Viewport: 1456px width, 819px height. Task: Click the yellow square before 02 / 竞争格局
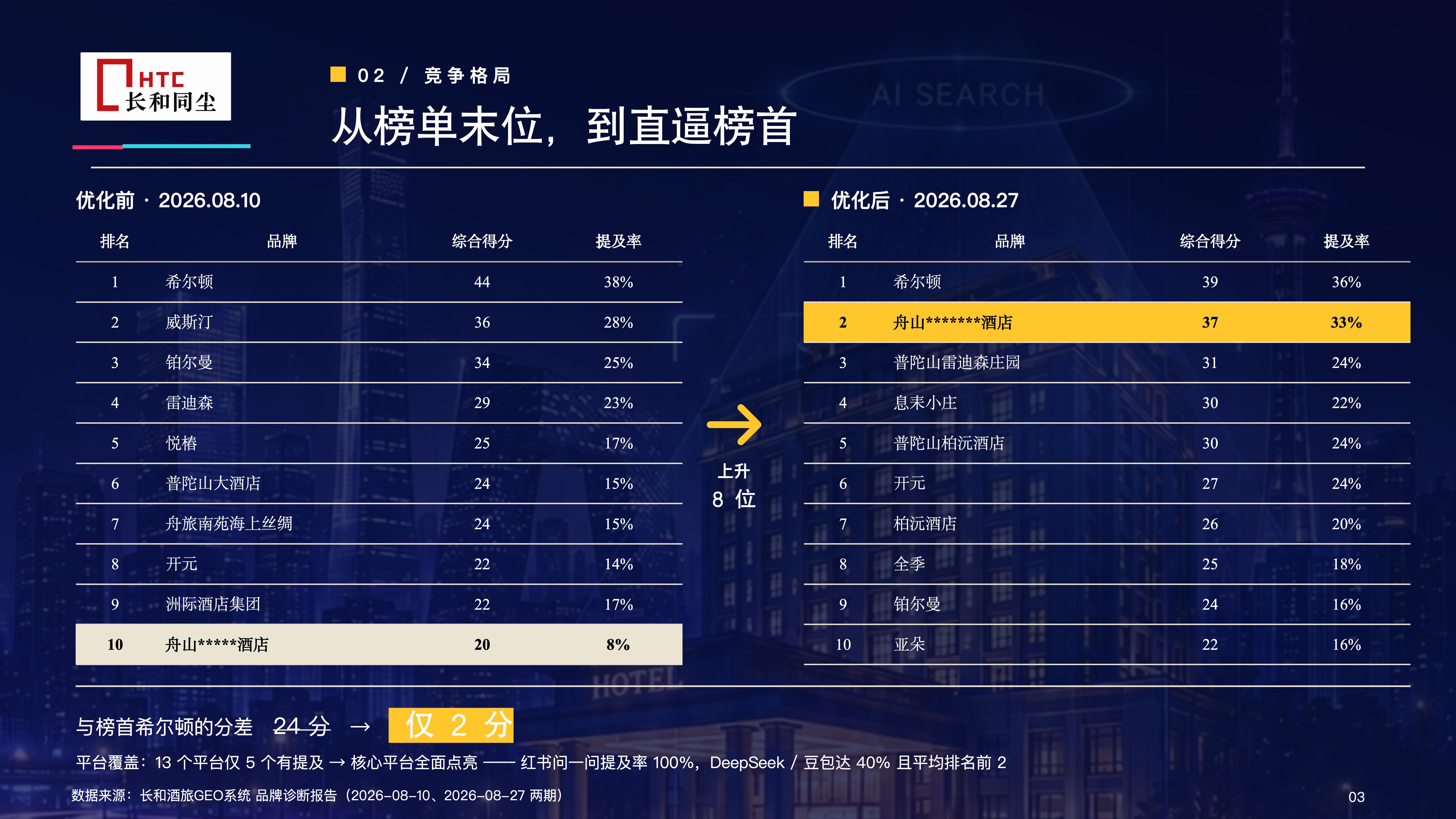pos(338,75)
